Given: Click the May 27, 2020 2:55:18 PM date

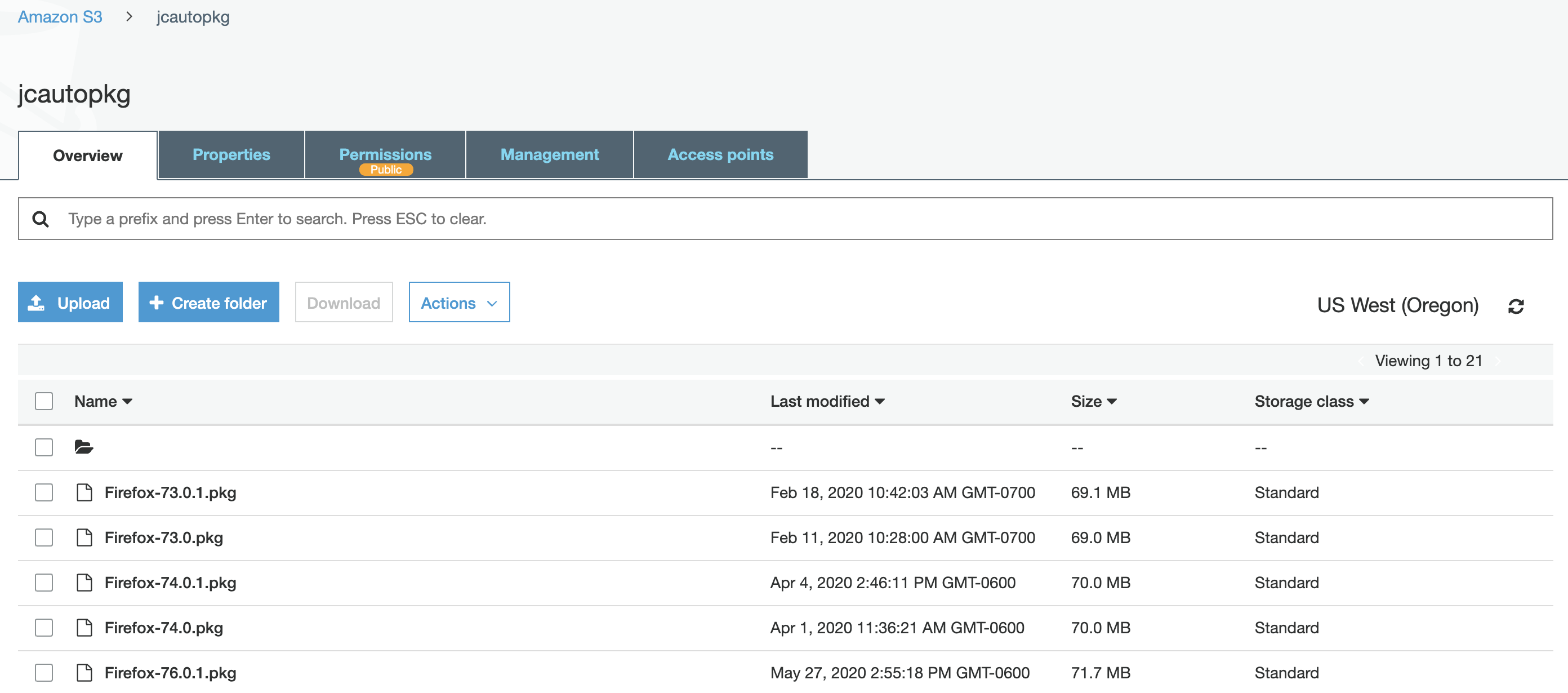Looking at the screenshot, I should pyautogui.click(x=900, y=673).
